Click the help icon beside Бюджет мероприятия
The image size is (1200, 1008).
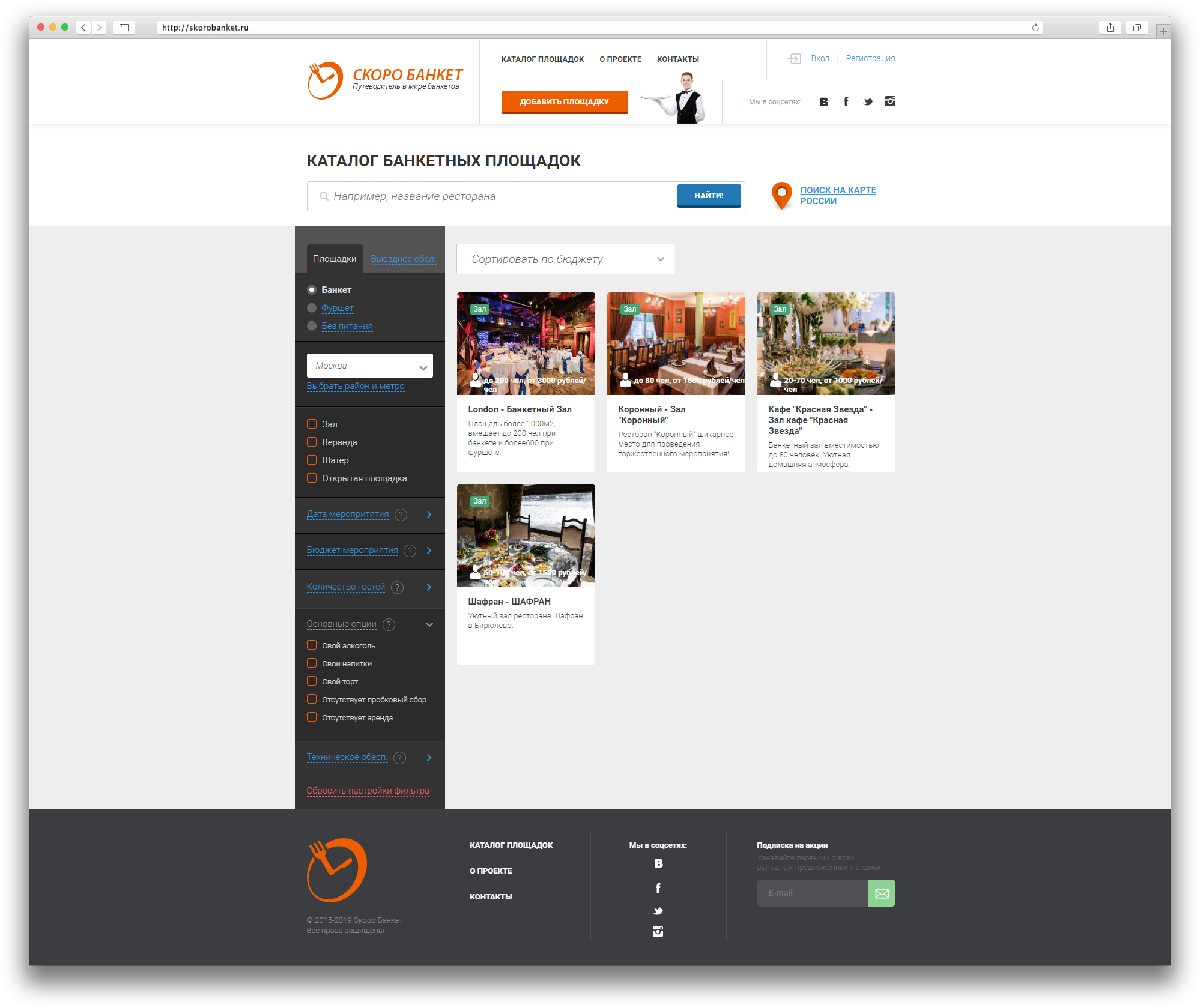[410, 551]
